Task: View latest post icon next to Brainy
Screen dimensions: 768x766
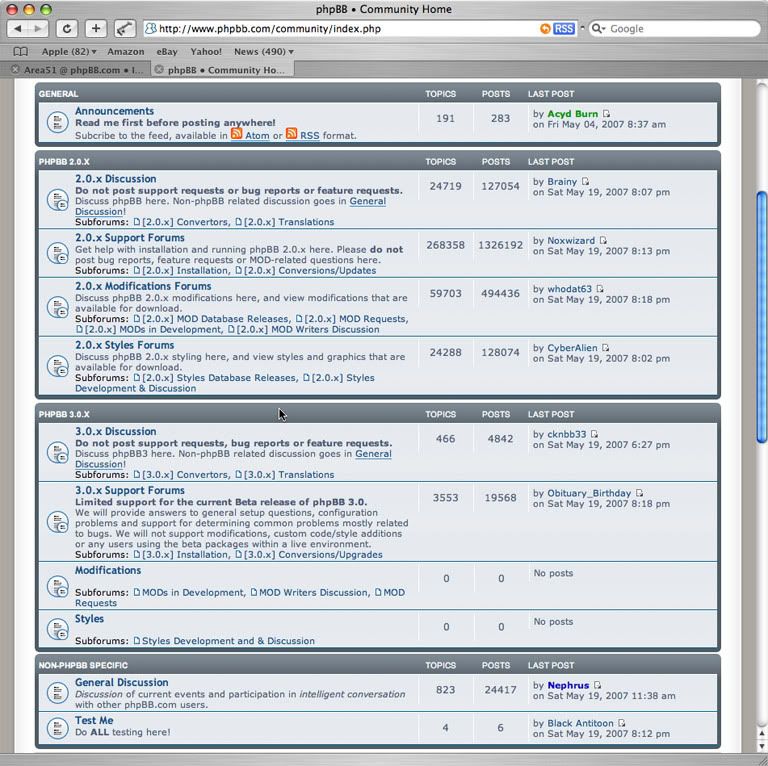Action: coord(585,182)
